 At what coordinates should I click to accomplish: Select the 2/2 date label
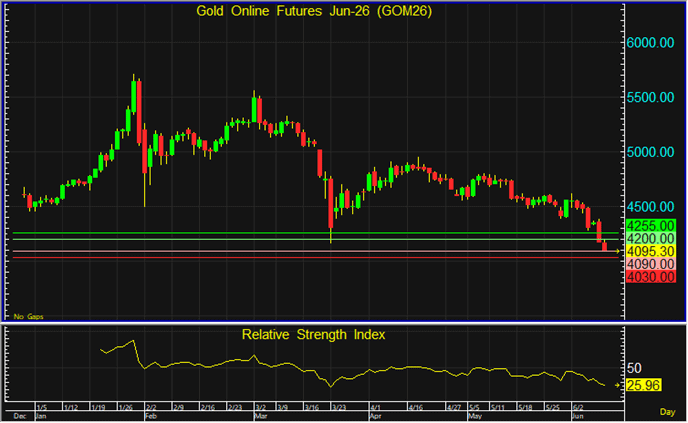[x=151, y=408]
